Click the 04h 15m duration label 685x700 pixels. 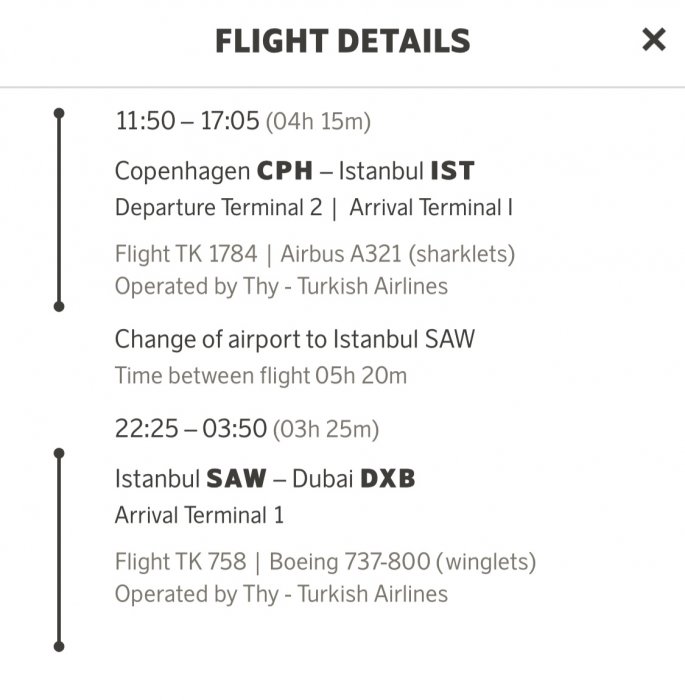coord(318,123)
